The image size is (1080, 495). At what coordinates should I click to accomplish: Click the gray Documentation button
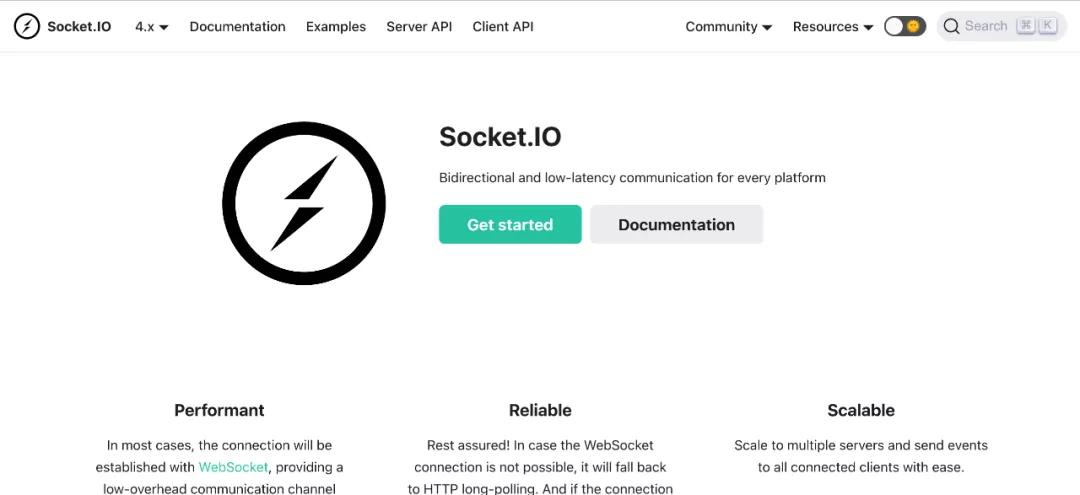point(676,224)
